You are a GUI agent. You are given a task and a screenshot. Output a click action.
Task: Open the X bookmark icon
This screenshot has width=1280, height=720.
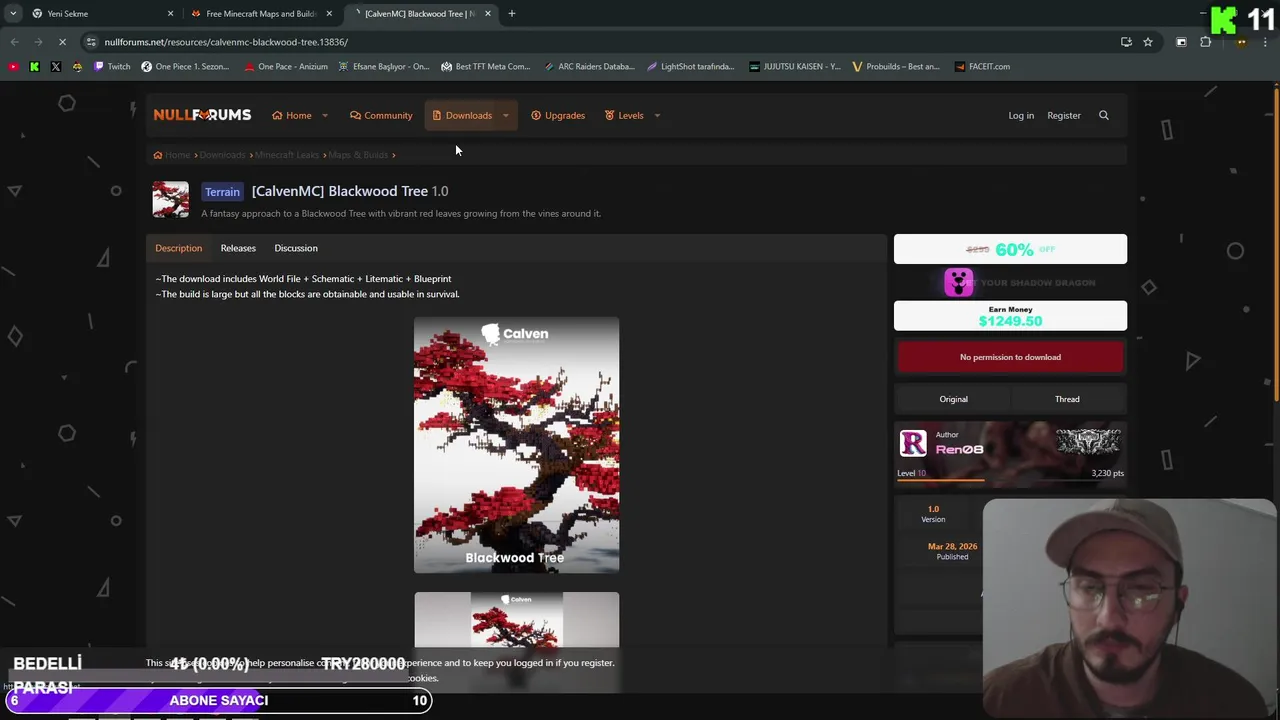coord(56,67)
